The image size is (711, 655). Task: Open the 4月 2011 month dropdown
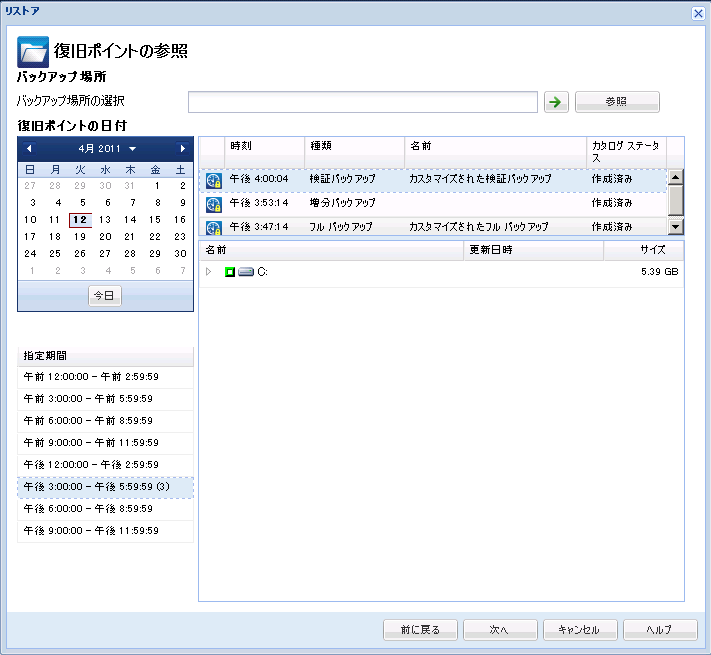(132, 149)
